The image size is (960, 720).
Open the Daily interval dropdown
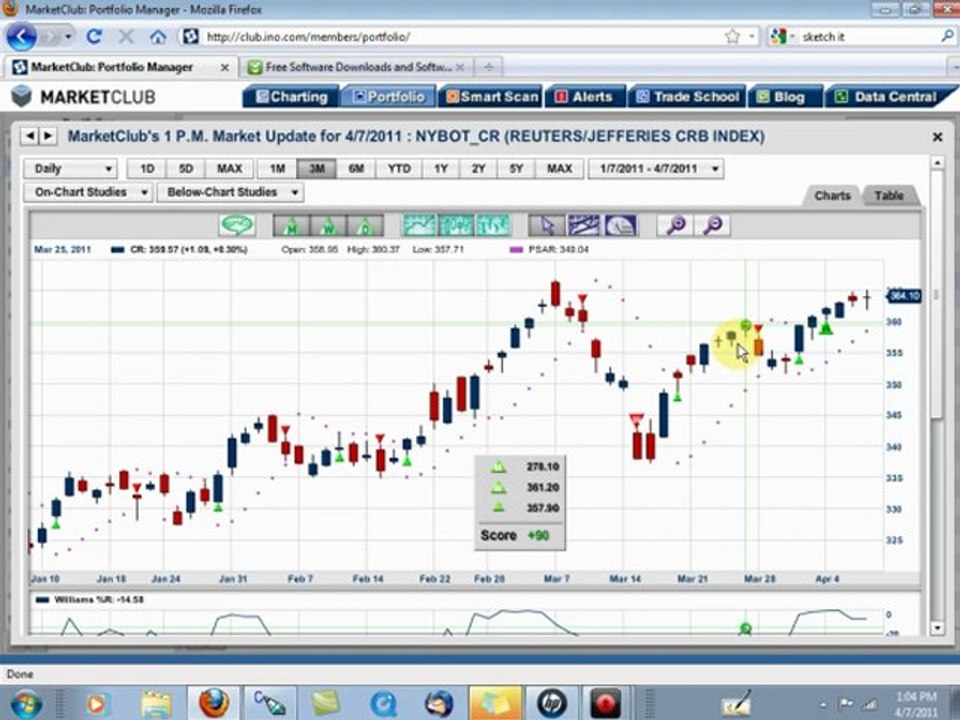(70, 168)
